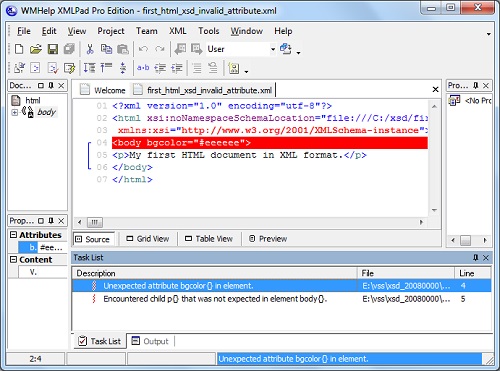Click the Save All toolbar icon
This screenshot has width=500, height=371.
tap(69, 49)
